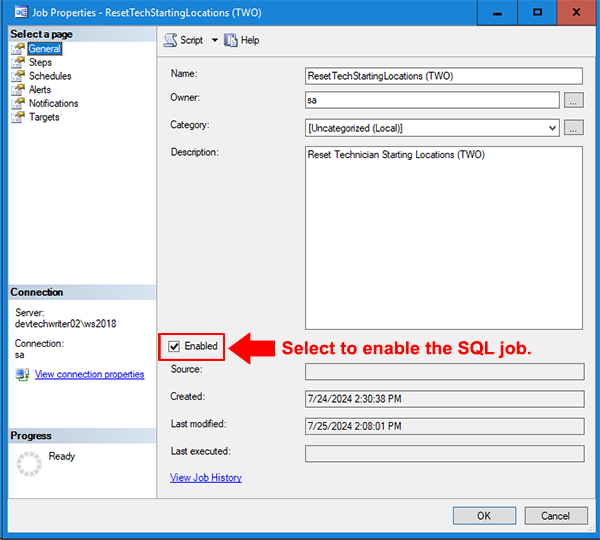Open the Category dropdown list

(553, 128)
